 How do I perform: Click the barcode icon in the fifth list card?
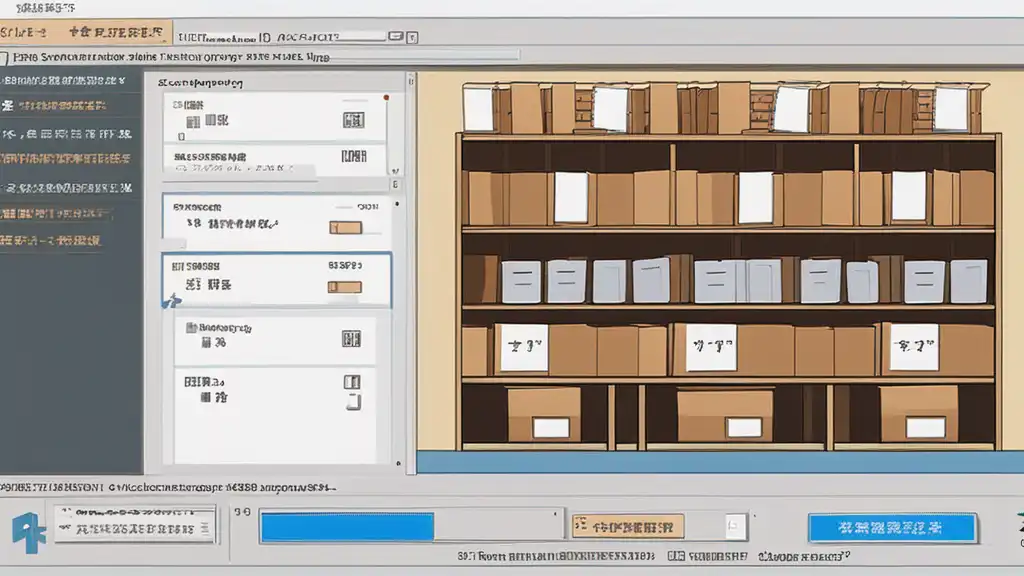351,340
